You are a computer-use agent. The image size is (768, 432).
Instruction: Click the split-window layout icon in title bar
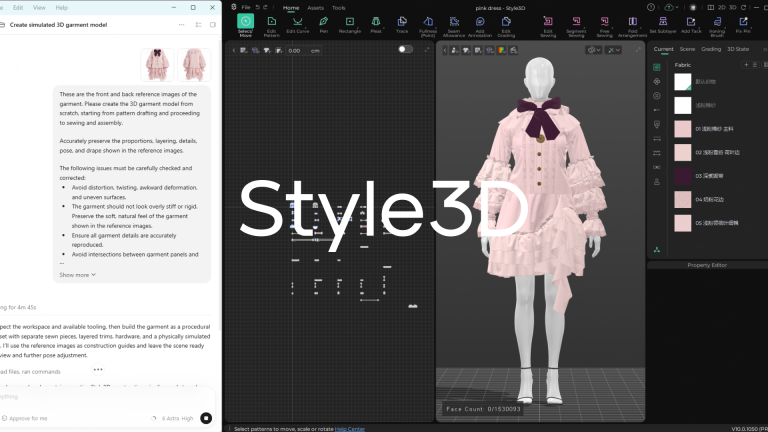pyautogui.click(x=711, y=7)
